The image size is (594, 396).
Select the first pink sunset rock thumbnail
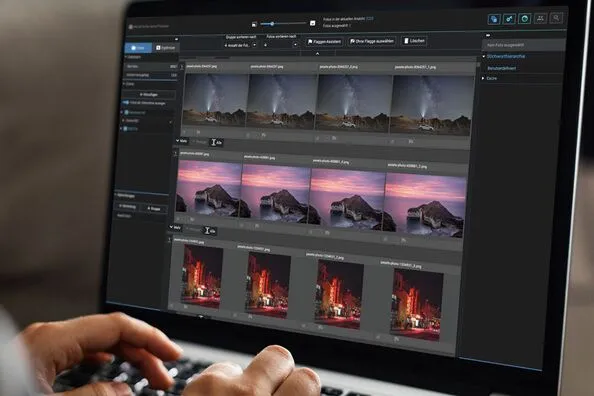(209, 188)
